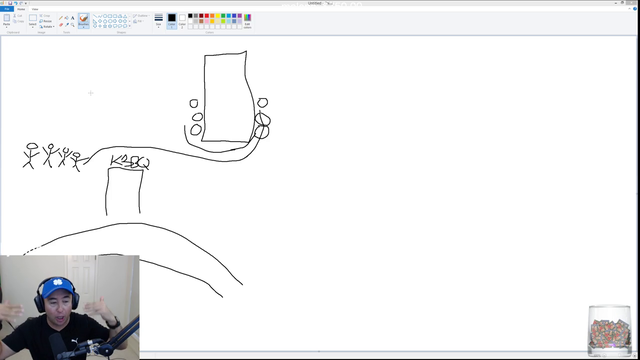Image resolution: width=640 pixels, height=360 pixels.
Task: Choose the Right triangle shape
Action: [95, 21]
